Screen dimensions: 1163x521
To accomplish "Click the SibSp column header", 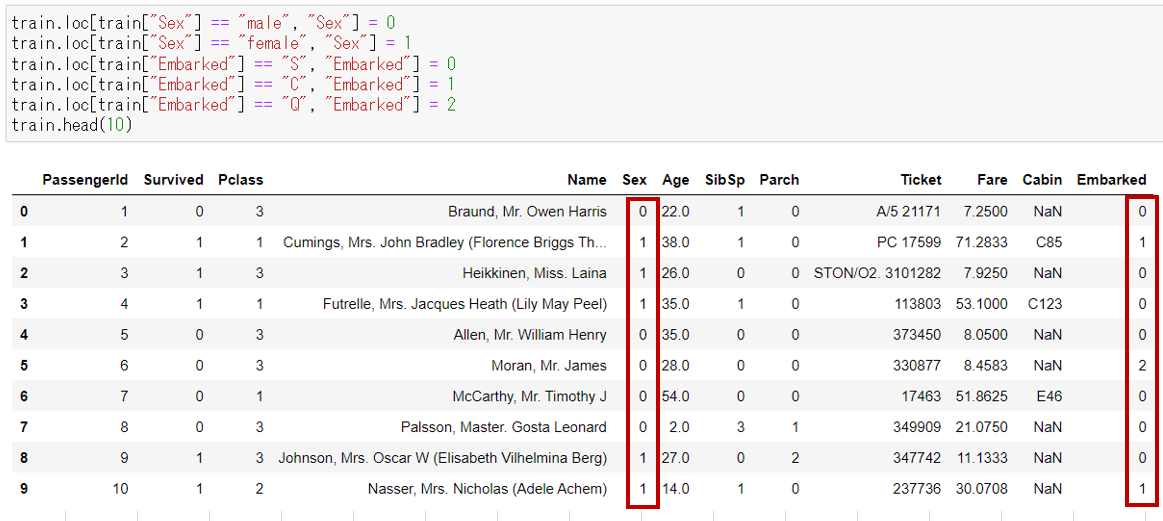I will point(725,180).
